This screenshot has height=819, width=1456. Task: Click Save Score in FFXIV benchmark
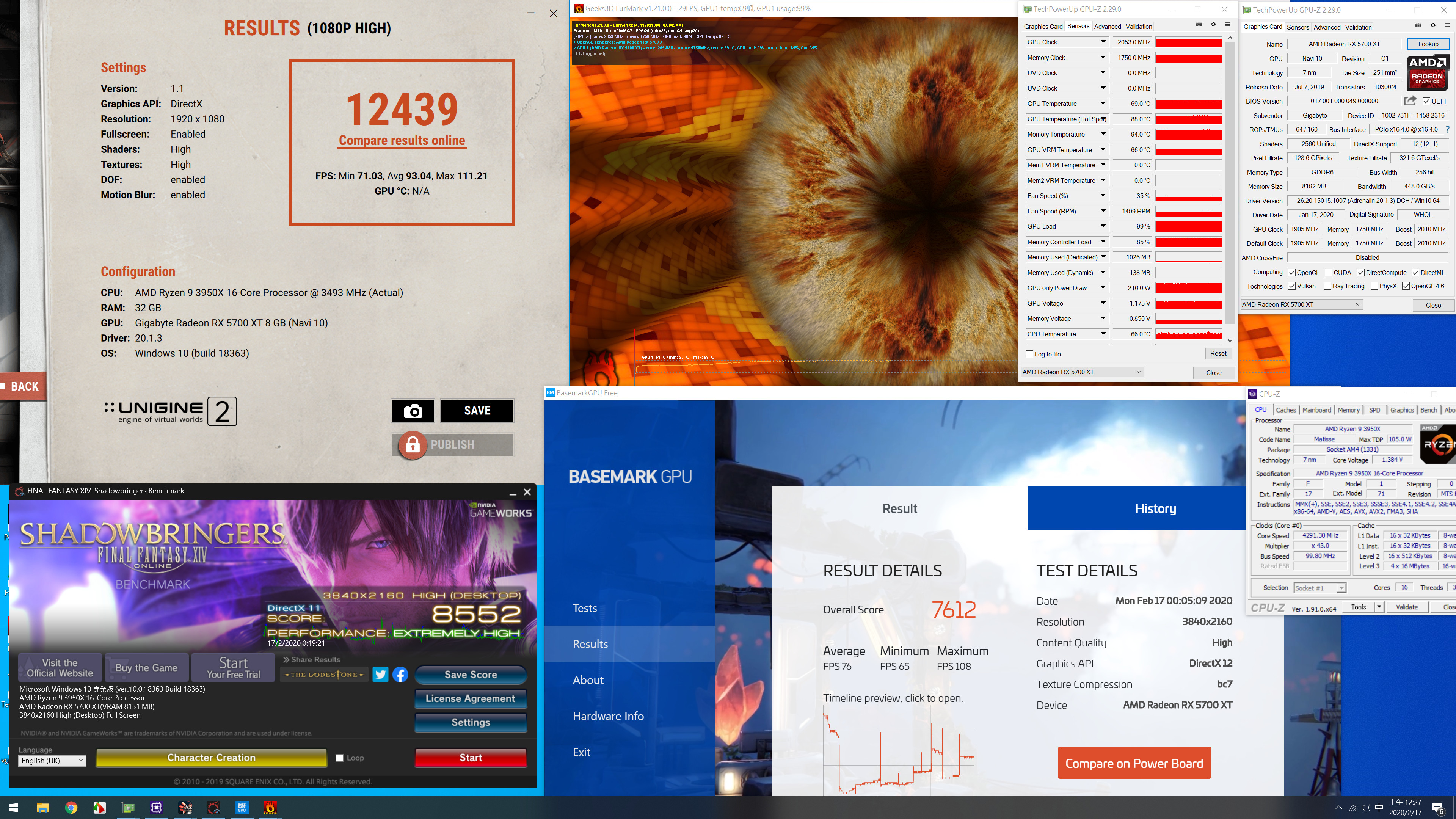pos(470,674)
